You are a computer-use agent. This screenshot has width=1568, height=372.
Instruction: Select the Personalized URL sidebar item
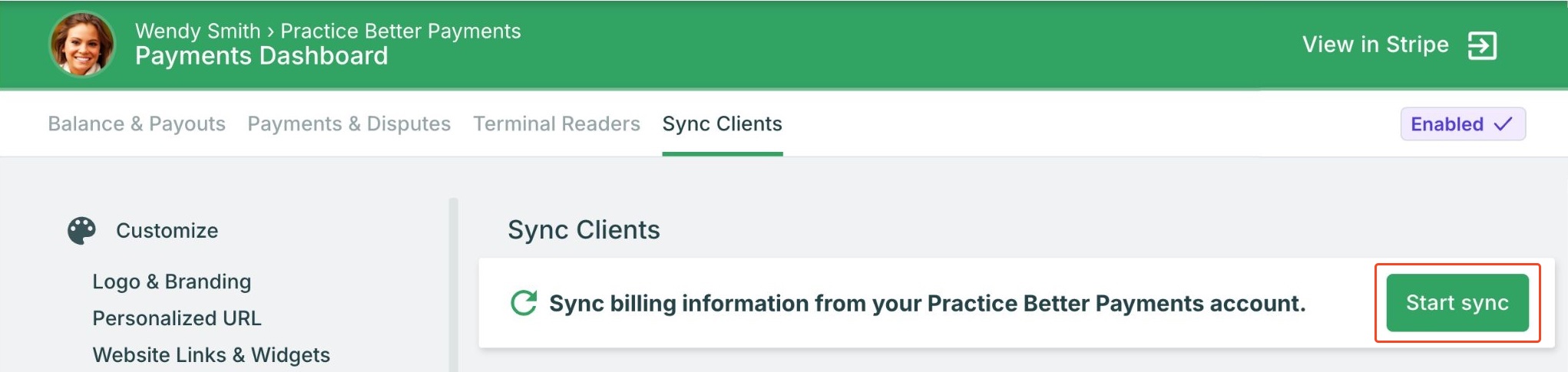point(177,318)
